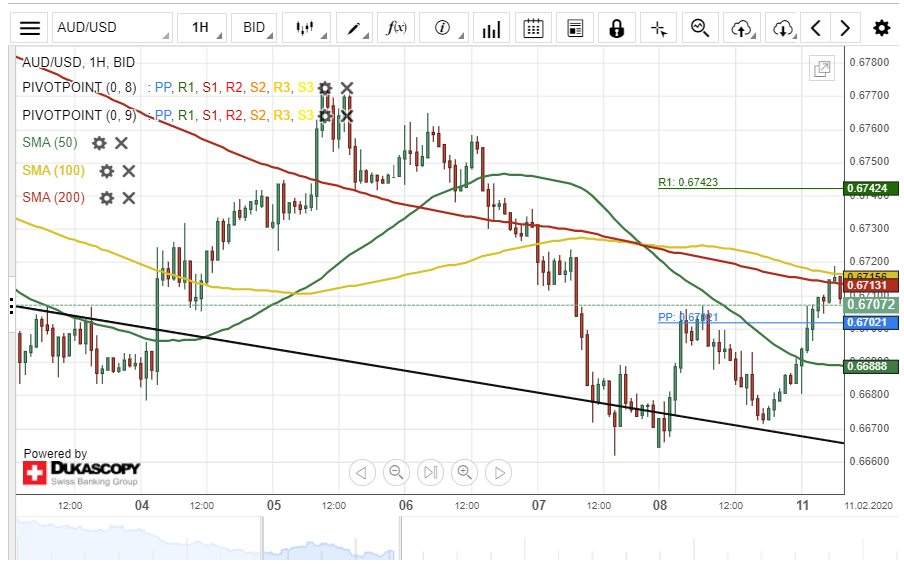Go to next with right chevron

(x=845, y=28)
